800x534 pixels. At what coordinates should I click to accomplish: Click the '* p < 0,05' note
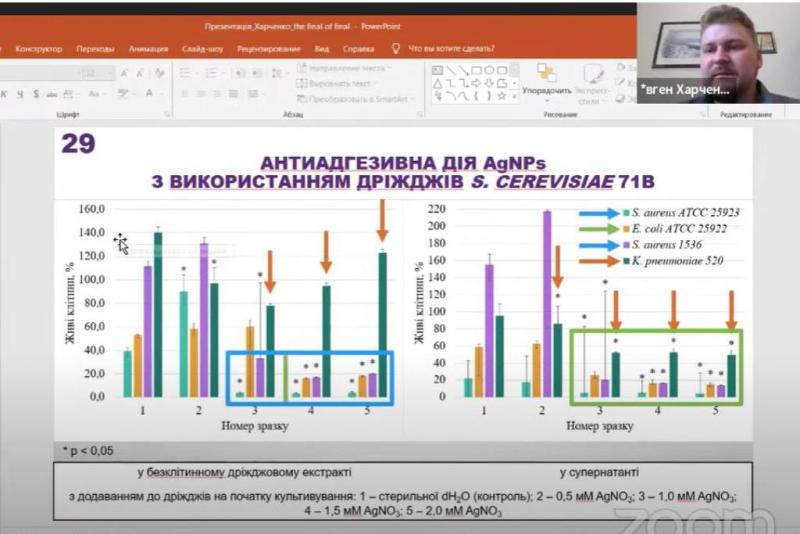click(x=88, y=451)
